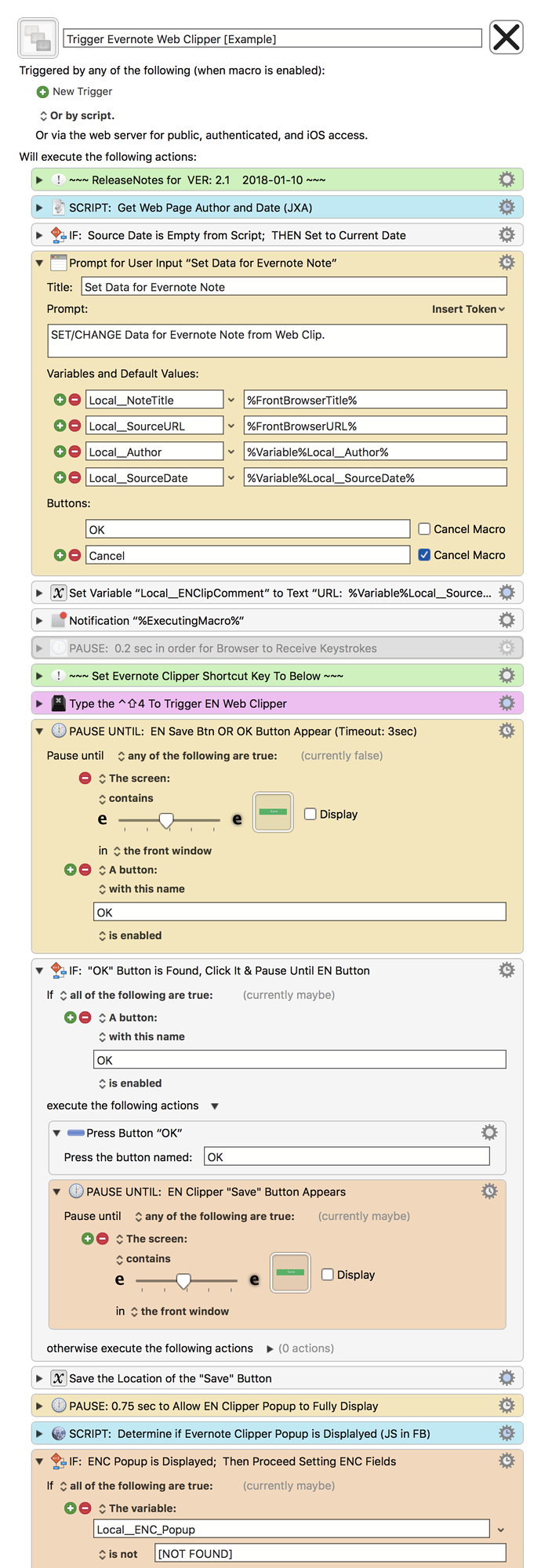Open gear menu for Press Button OK action
The image size is (541, 1568).
[x=489, y=1132]
